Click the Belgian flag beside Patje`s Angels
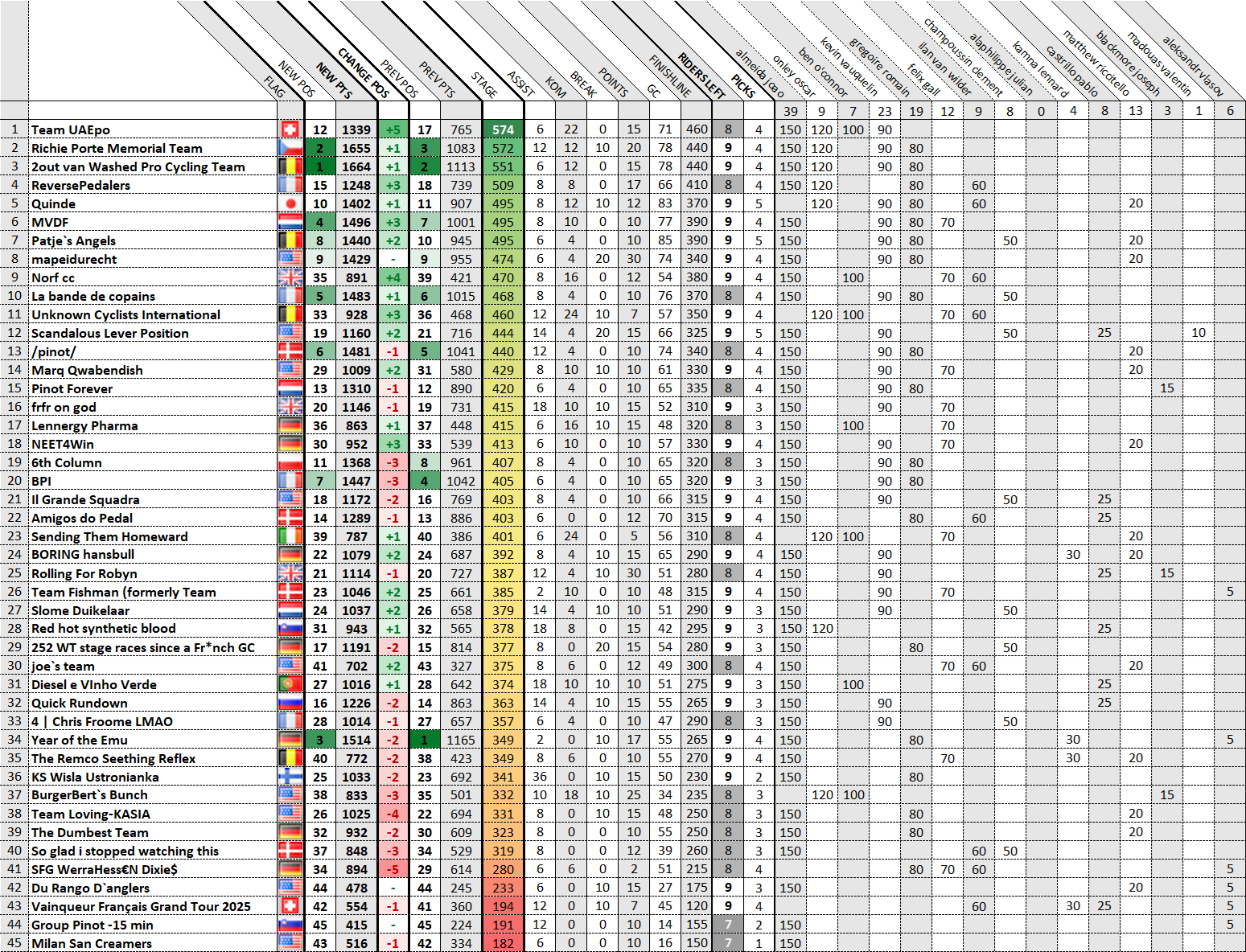Image resolution: width=1246 pixels, height=952 pixels. coord(290,240)
